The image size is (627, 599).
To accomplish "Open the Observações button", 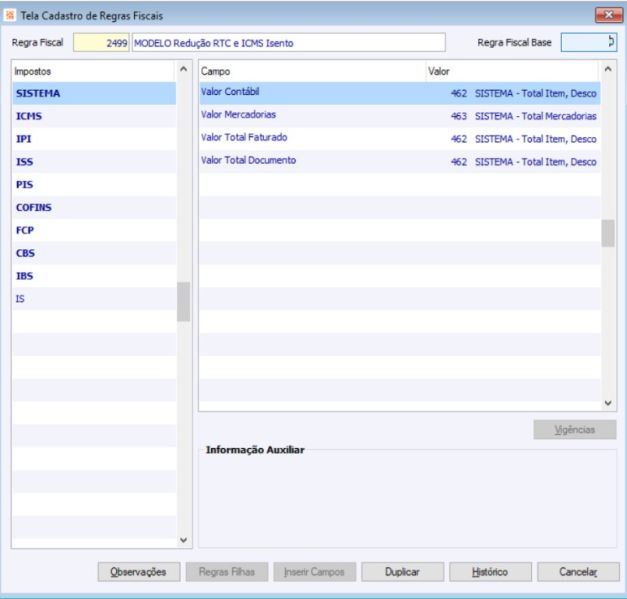I will click(x=139, y=572).
